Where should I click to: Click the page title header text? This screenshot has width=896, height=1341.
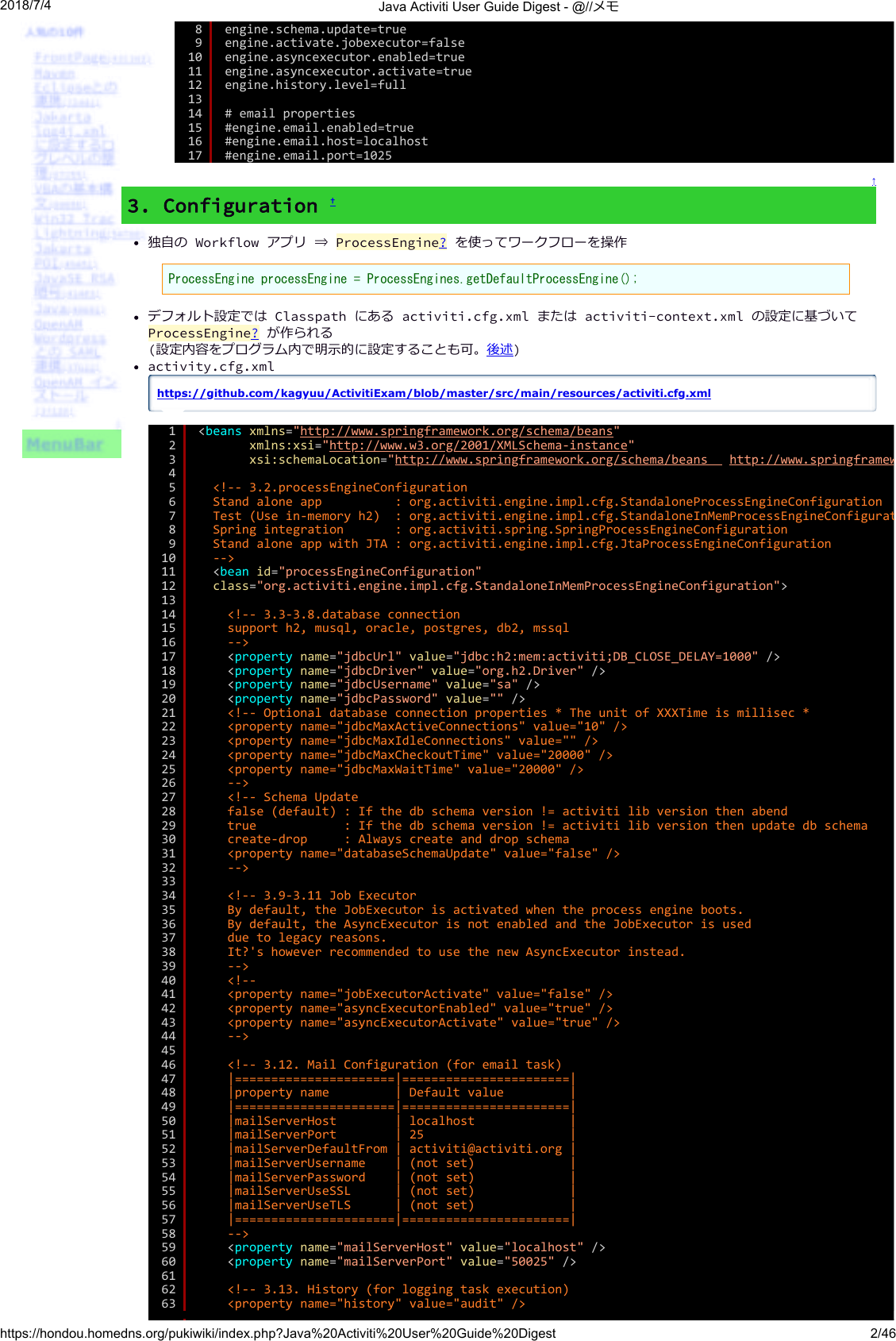498,7
